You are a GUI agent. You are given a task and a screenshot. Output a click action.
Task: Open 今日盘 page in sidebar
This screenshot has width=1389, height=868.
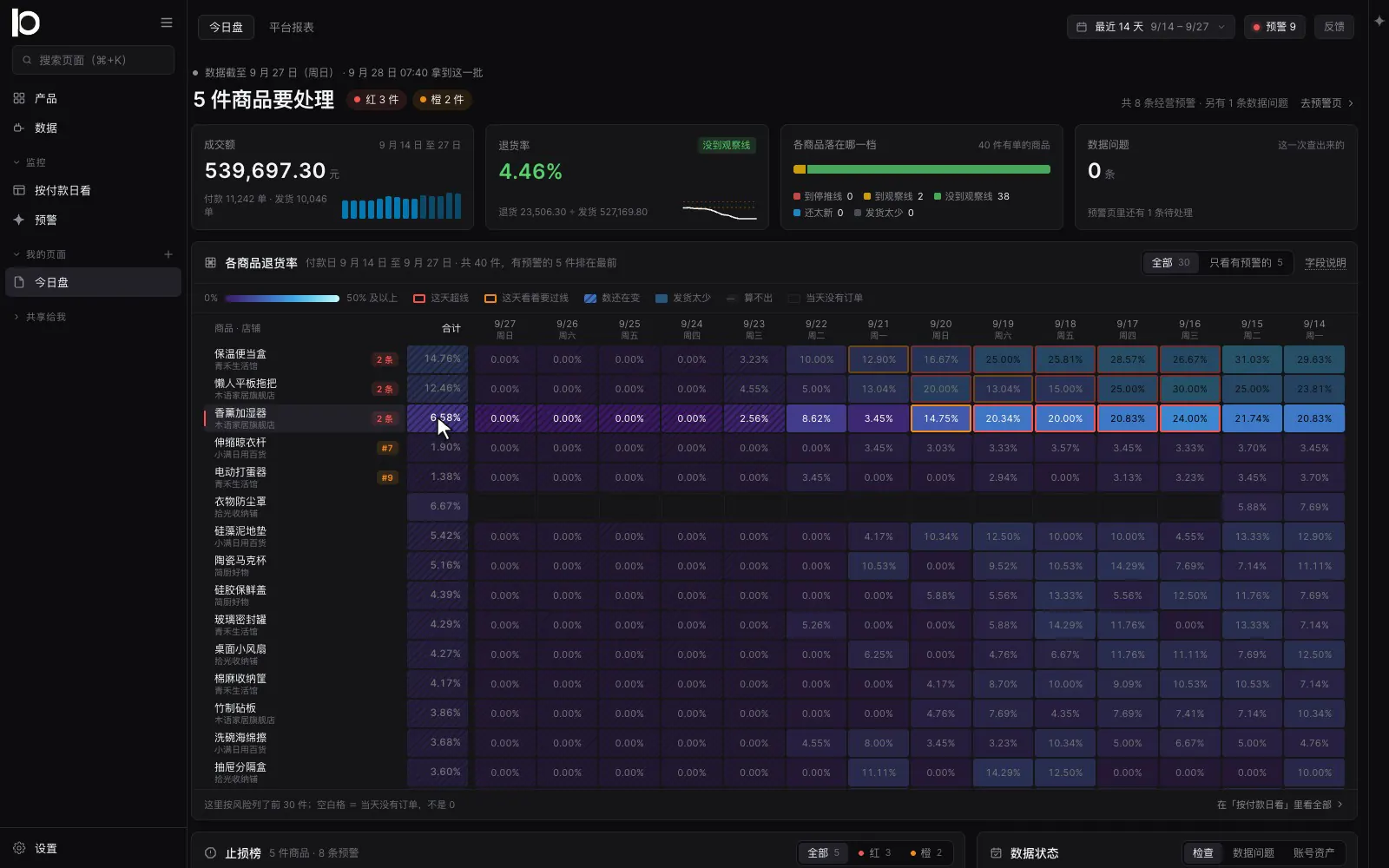point(93,282)
